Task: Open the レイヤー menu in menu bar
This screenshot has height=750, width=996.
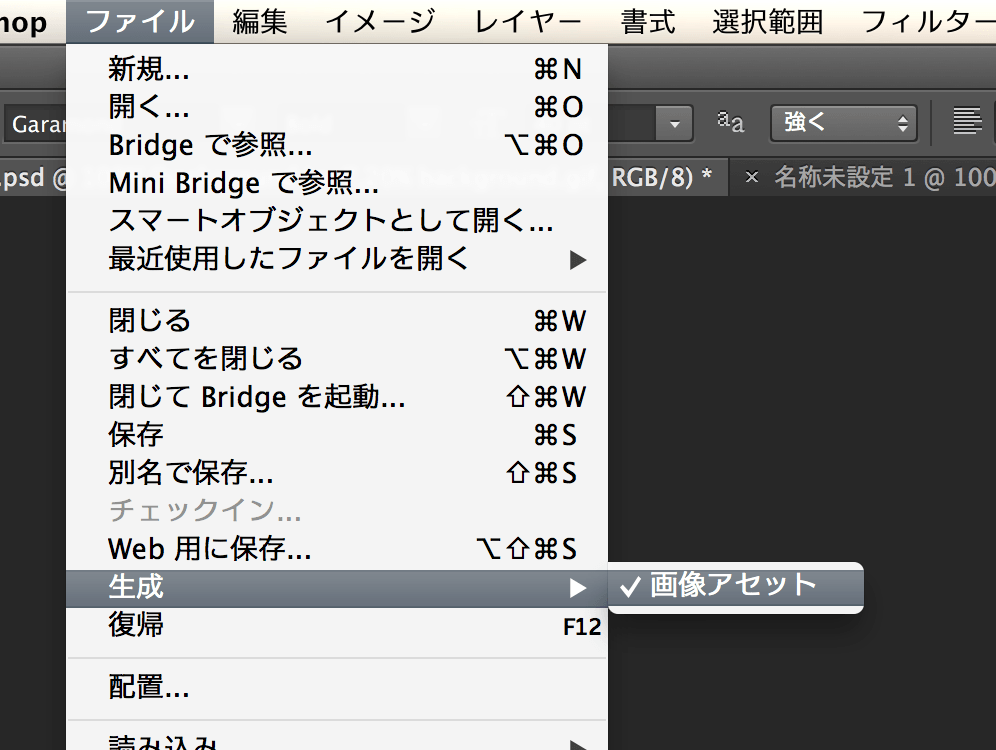Action: [528, 21]
